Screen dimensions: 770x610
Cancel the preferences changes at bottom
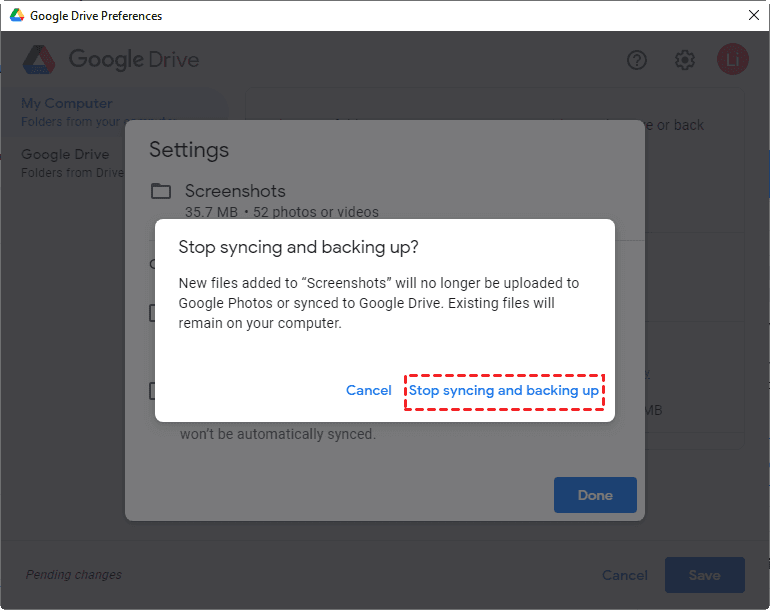point(625,575)
